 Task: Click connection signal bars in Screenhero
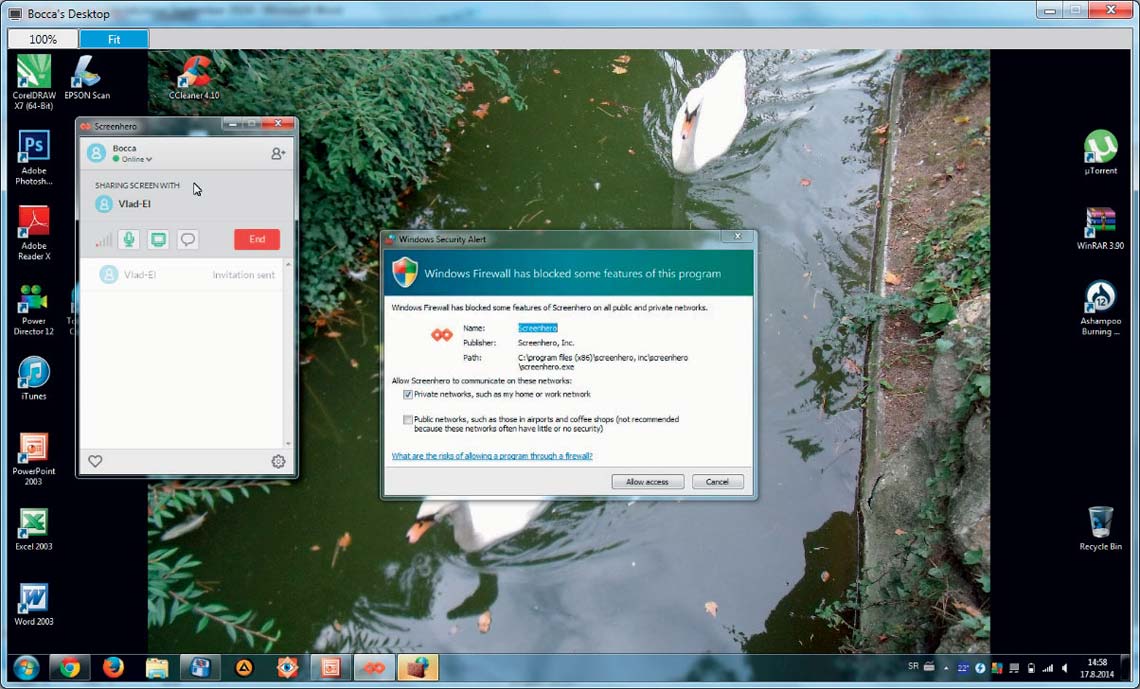pyautogui.click(x=104, y=240)
